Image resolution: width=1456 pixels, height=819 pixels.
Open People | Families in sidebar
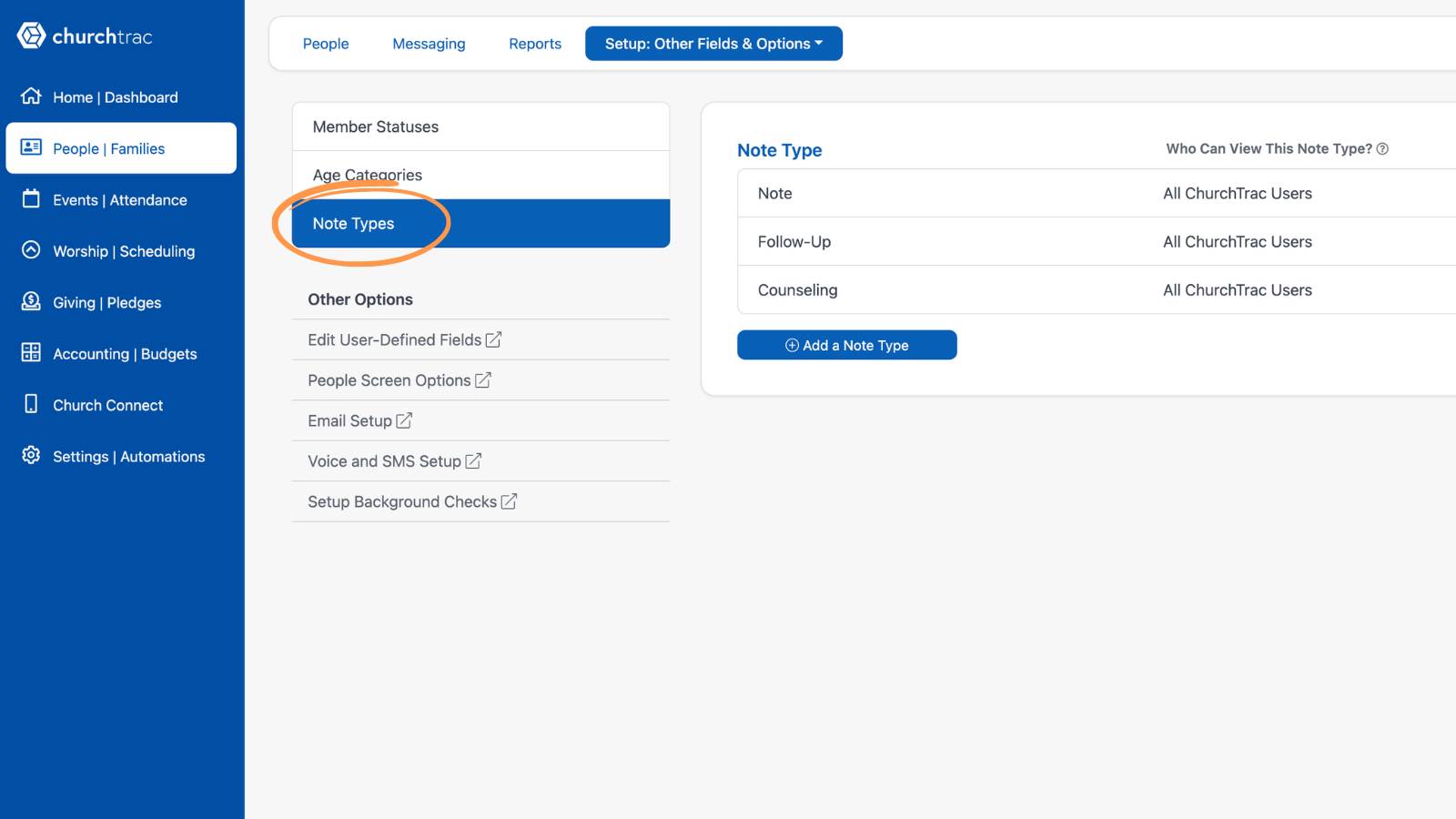click(x=121, y=148)
